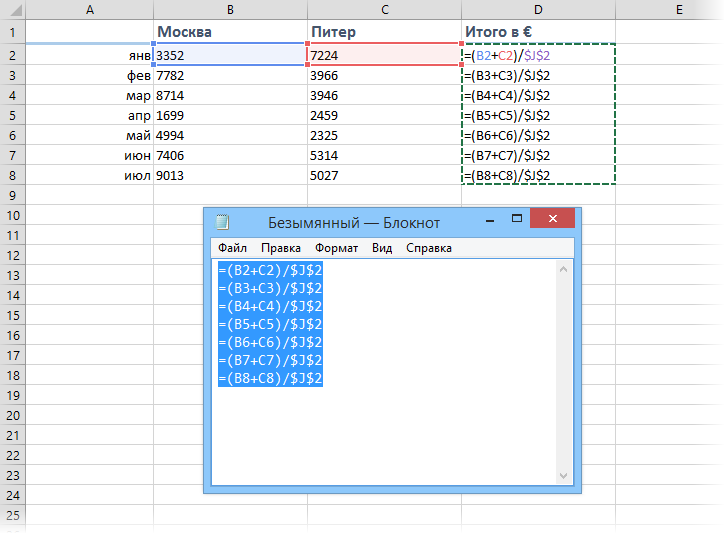Close the Блокнот window
Image resolution: width=725 pixels, height=534 pixels.
click(553, 218)
